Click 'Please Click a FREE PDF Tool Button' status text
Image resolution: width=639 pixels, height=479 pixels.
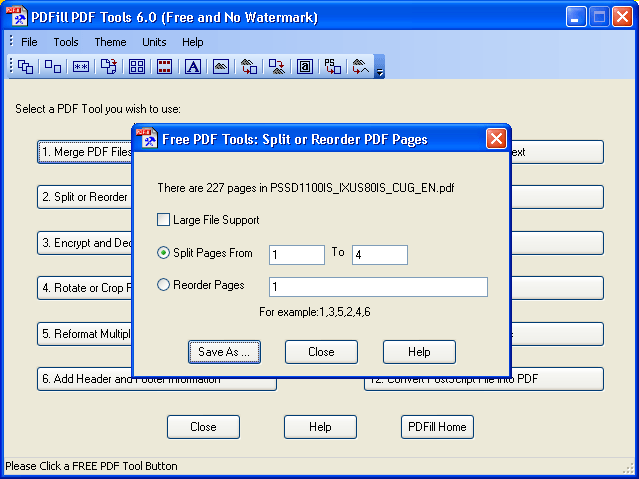tap(91, 466)
